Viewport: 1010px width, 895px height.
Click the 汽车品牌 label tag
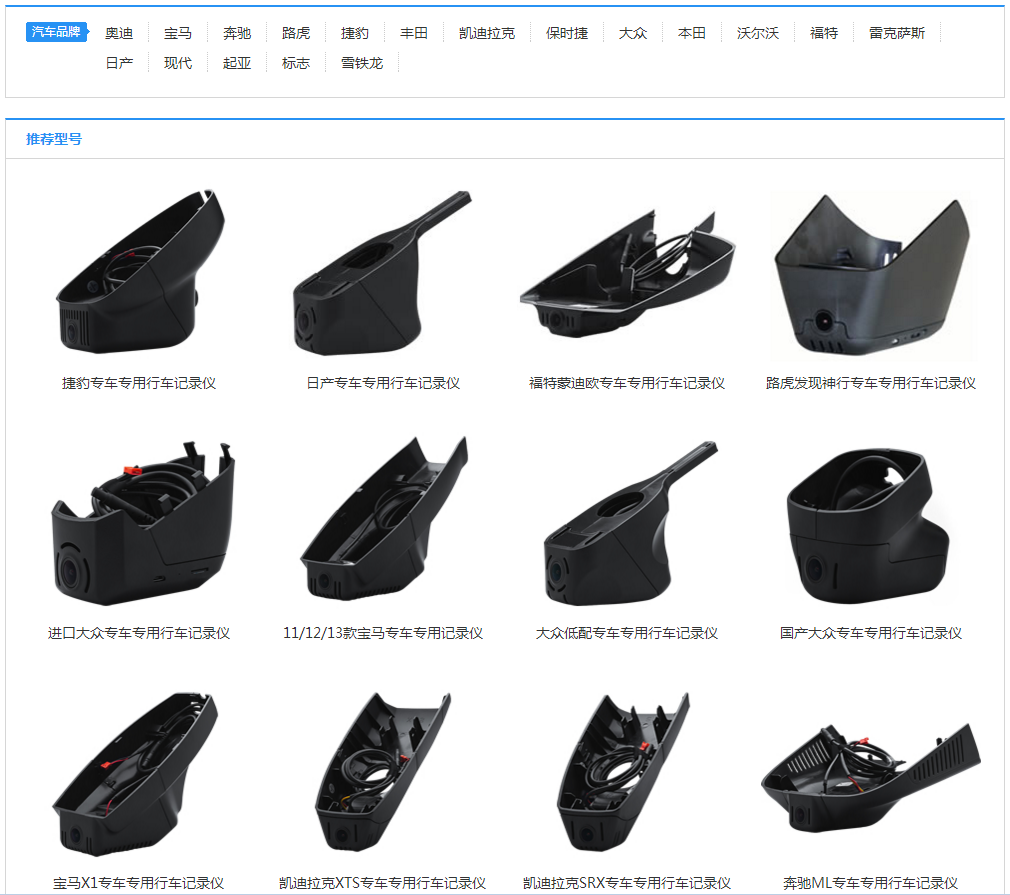tap(56, 32)
